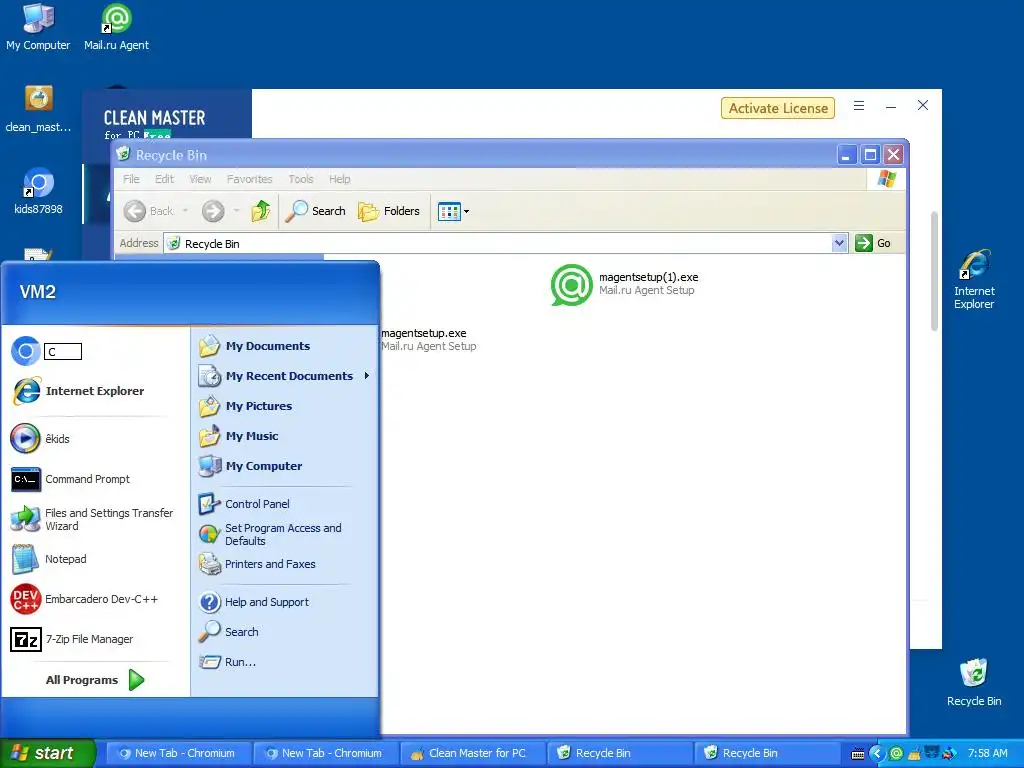Open the File menu
This screenshot has width=1024, height=768.
point(131,179)
